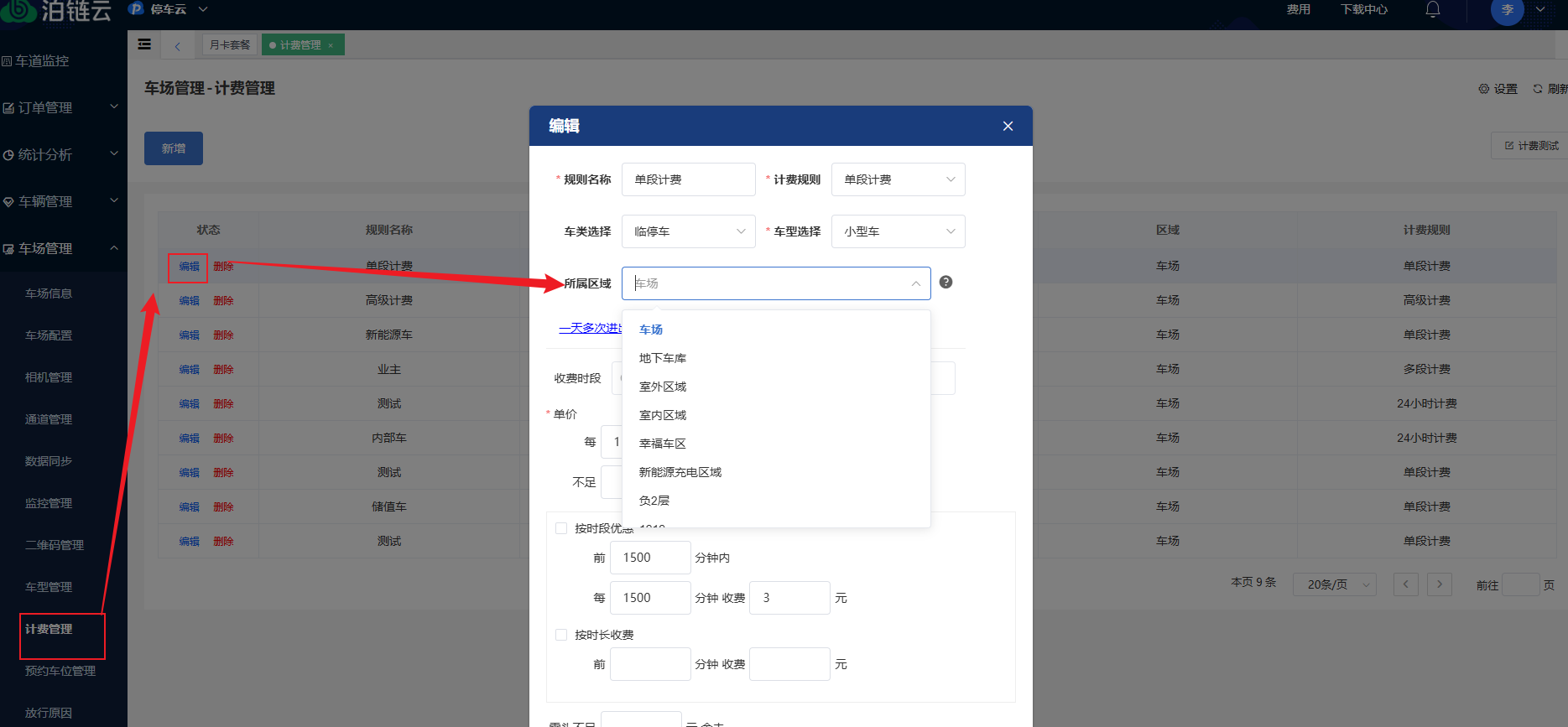
Task: Click the 新增 button
Action: [x=174, y=148]
